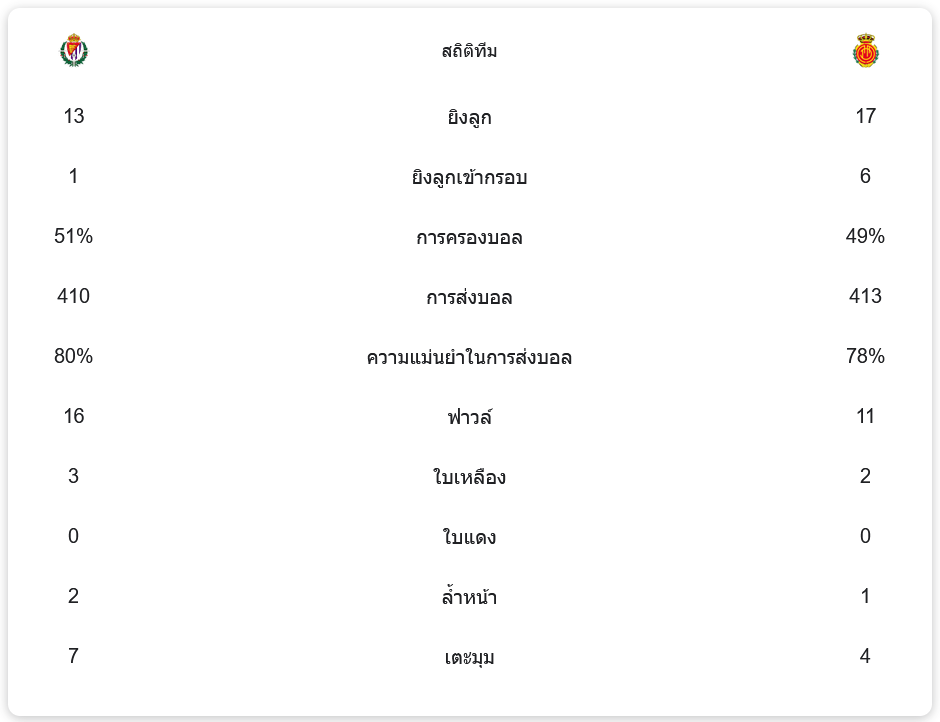Click the 51% possession value
This screenshot has height=722, width=940.
73,236
